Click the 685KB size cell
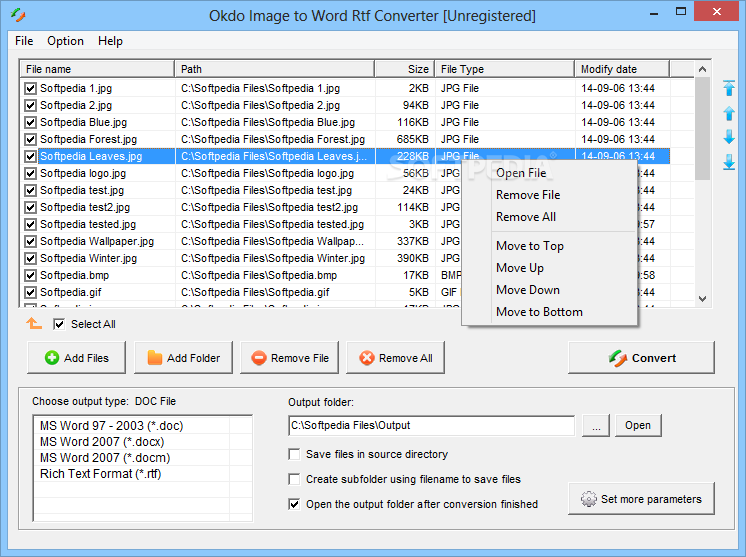Image resolution: width=746 pixels, height=557 pixels. (412, 139)
